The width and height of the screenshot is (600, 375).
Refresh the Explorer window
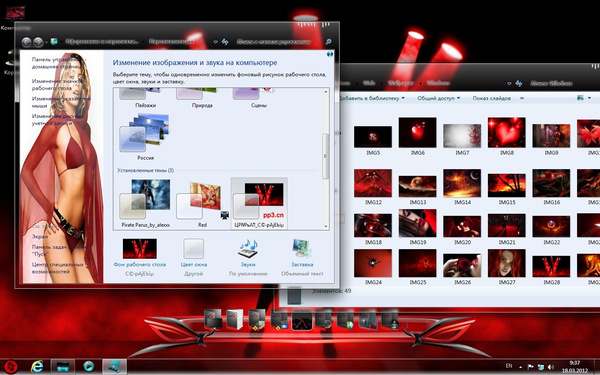tap(518, 83)
